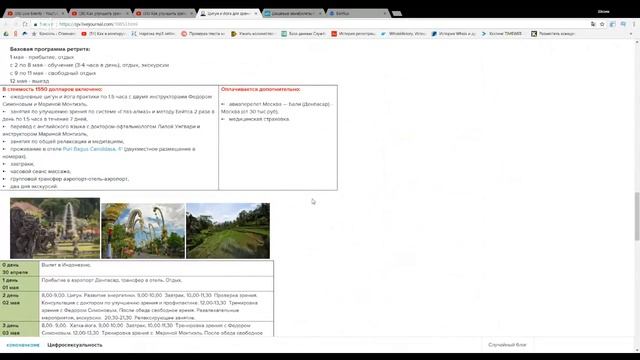Click the '0 день 30 апреля' table cell
640x360 pixels.
pyautogui.click(x=20, y=269)
